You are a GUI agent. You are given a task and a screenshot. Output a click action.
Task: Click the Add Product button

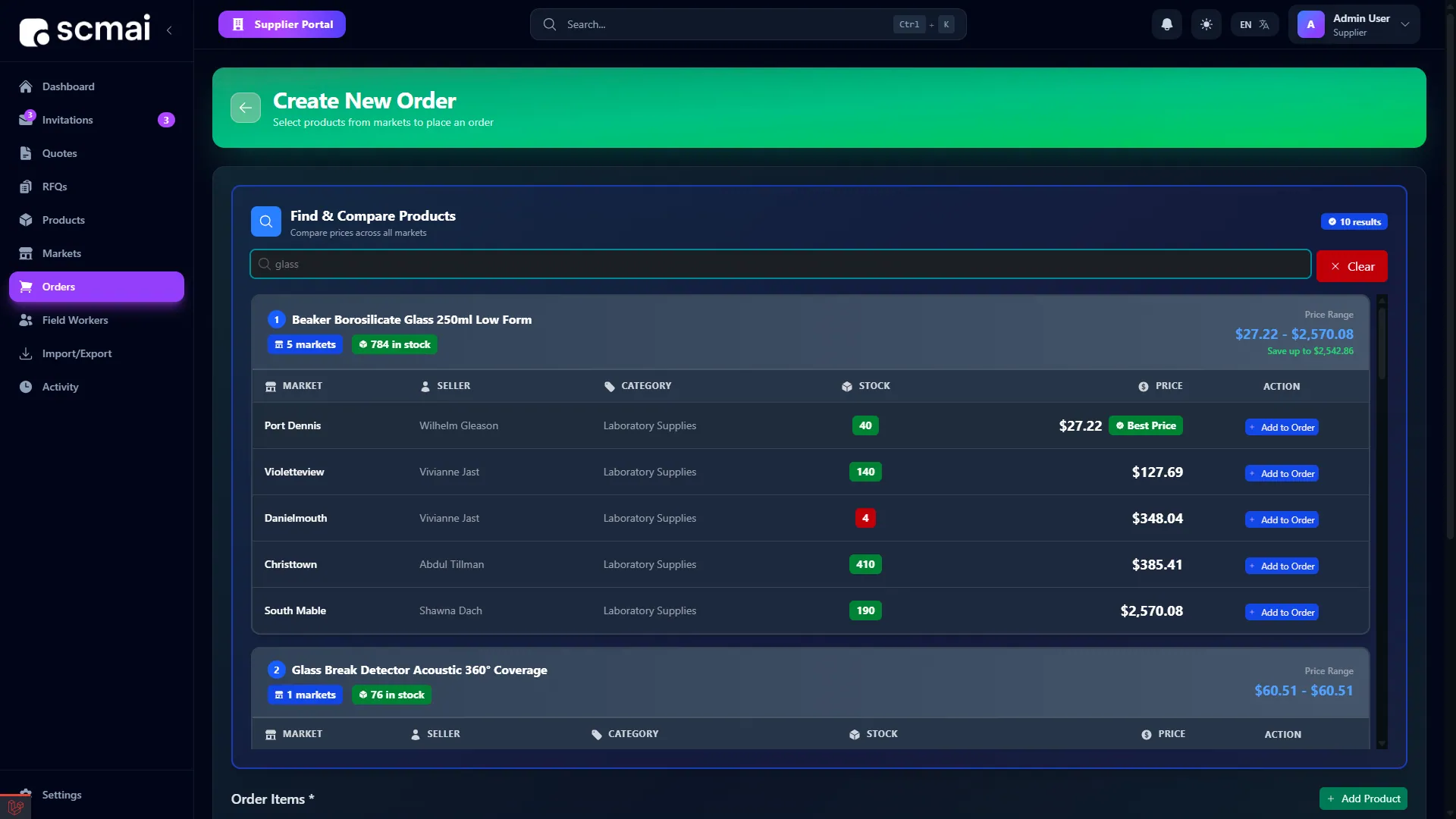coord(1363,799)
